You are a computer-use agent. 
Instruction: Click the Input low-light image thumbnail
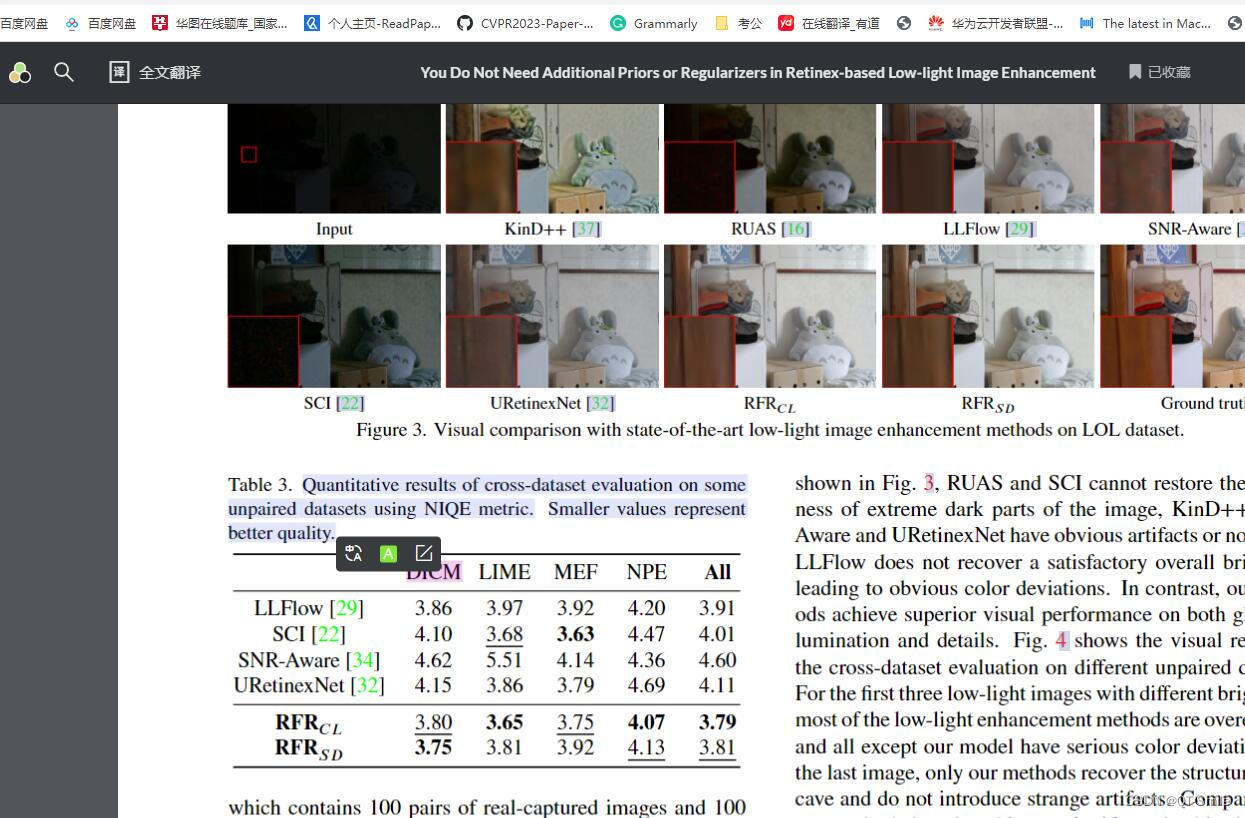[x=334, y=158]
